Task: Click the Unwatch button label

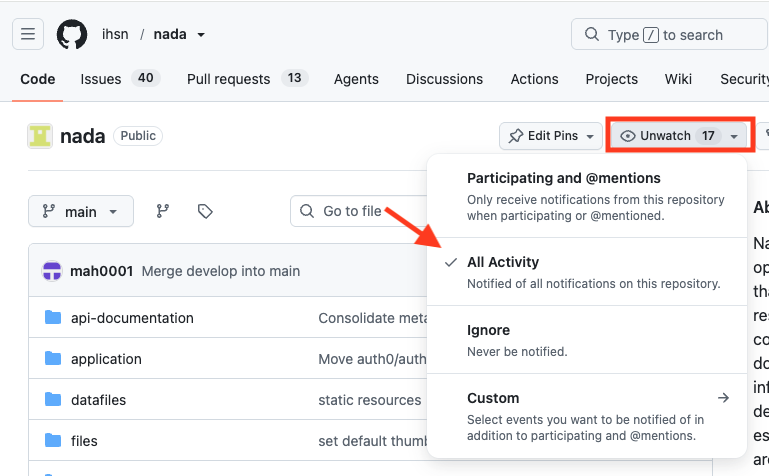Action: [x=665, y=136]
